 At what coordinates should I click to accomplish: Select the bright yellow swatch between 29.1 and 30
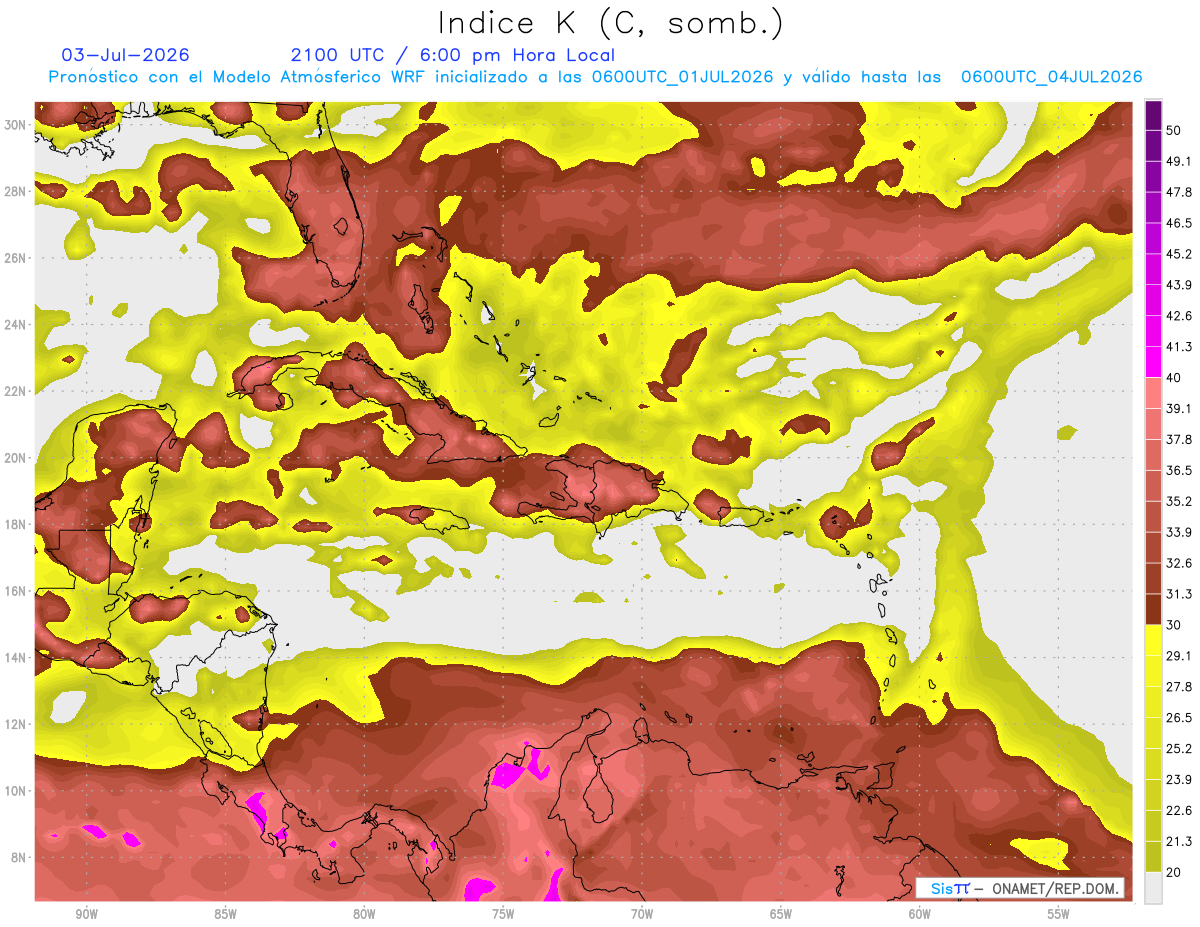[x=1154, y=640]
